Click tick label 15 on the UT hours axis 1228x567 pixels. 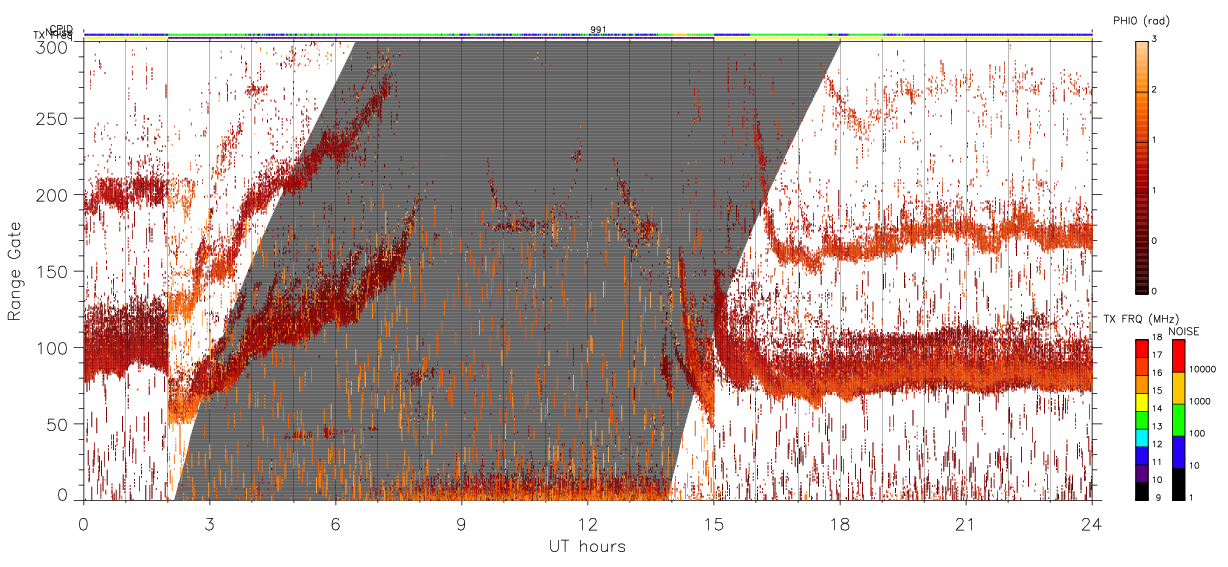pyautogui.click(x=714, y=523)
